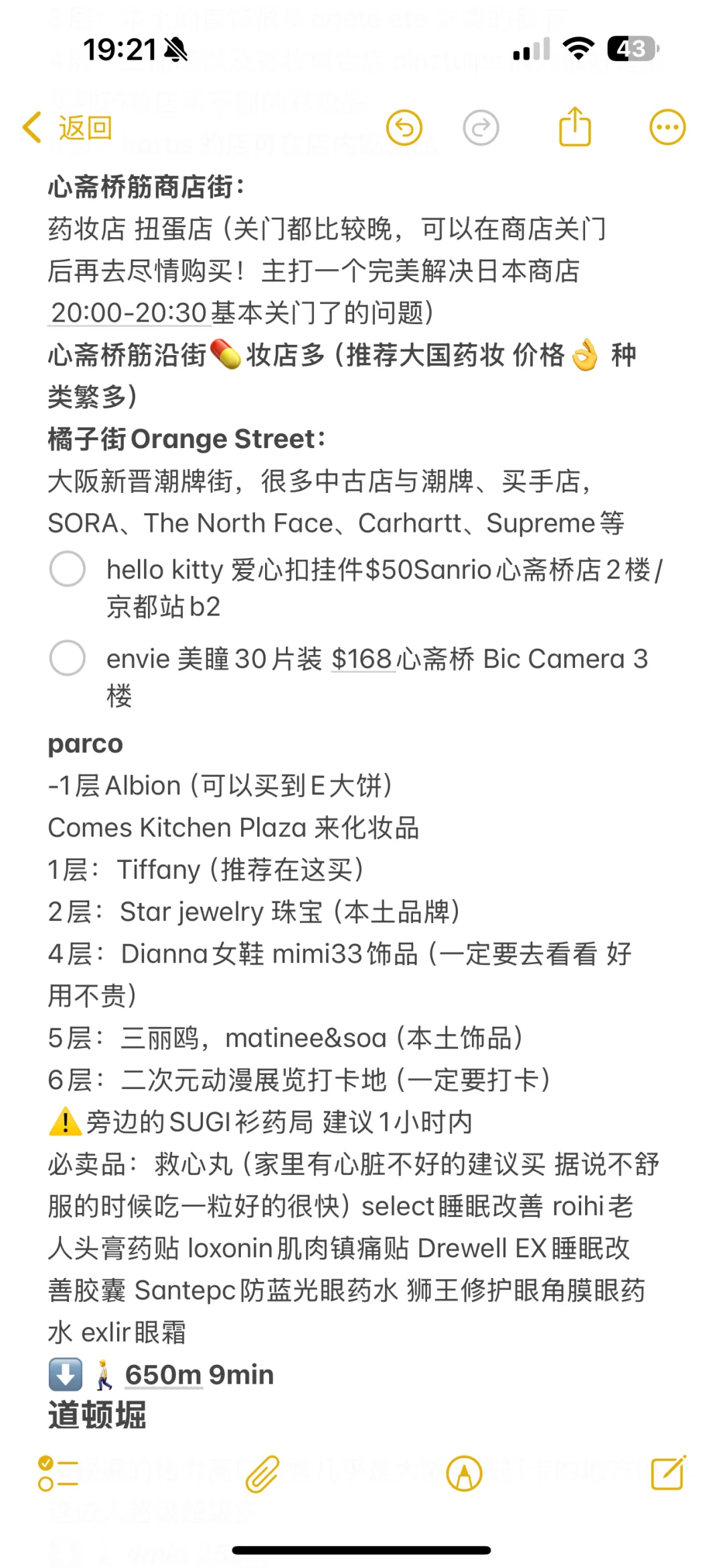The height and width of the screenshot is (1568, 723).
Task: Tap the redo arrow icon
Action: [481, 127]
